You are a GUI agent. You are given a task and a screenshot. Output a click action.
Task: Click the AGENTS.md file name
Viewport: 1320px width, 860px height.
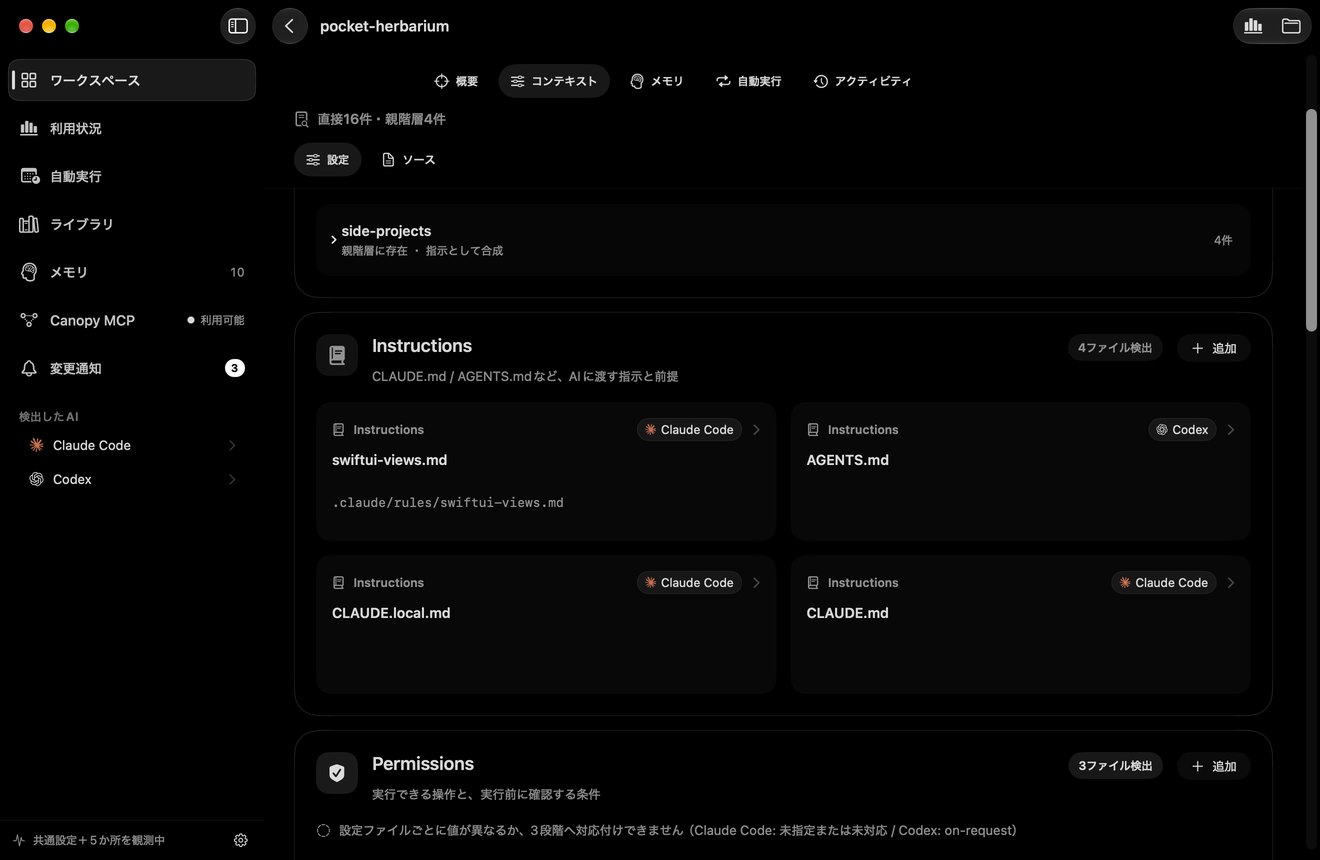coord(848,460)
